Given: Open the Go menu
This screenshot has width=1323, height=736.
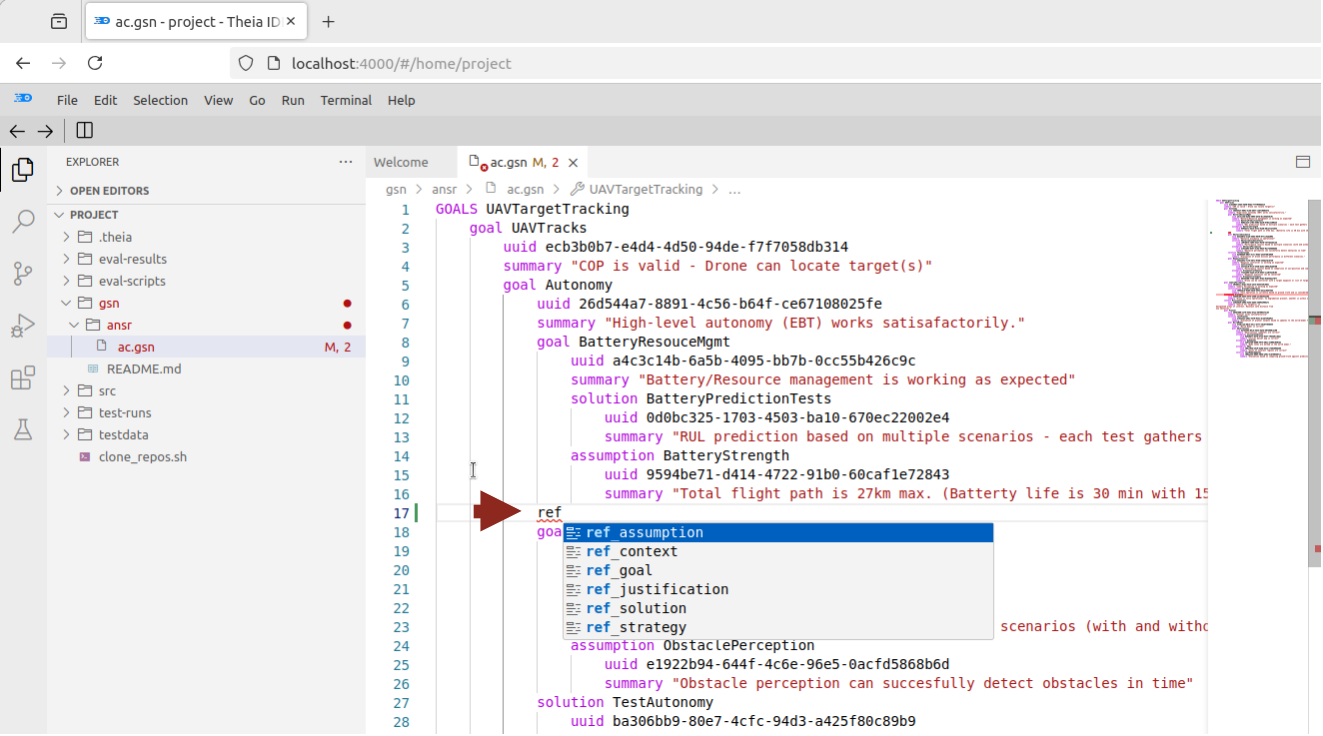Looking at the screenshot, I should [257, 100].
